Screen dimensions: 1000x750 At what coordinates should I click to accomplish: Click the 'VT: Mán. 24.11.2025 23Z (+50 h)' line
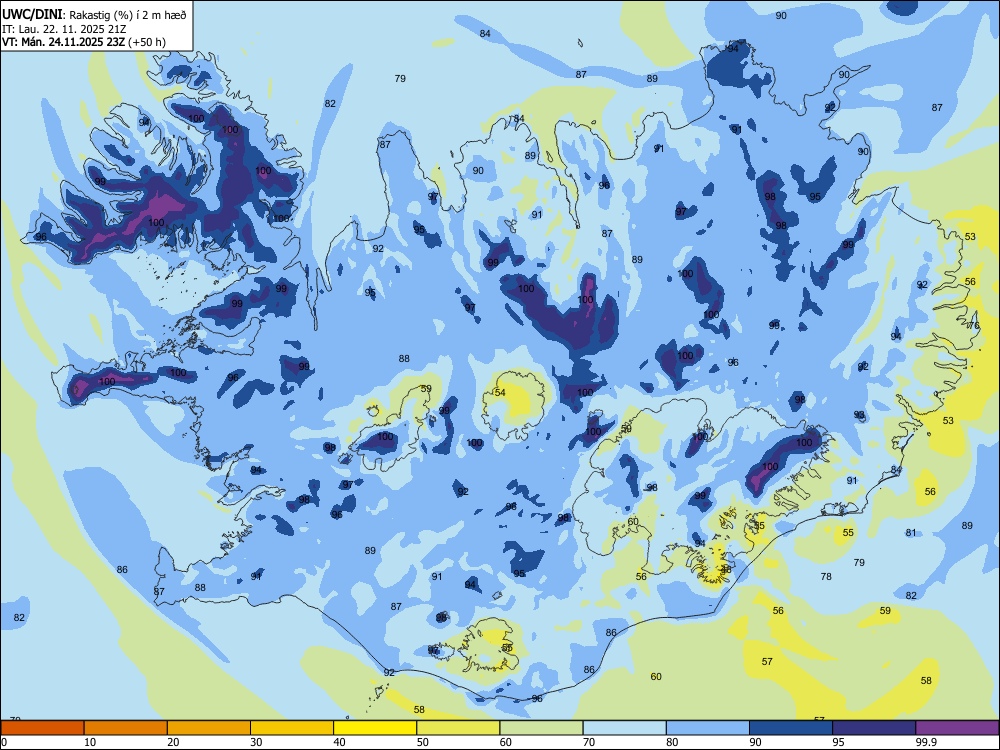[84, 42]
